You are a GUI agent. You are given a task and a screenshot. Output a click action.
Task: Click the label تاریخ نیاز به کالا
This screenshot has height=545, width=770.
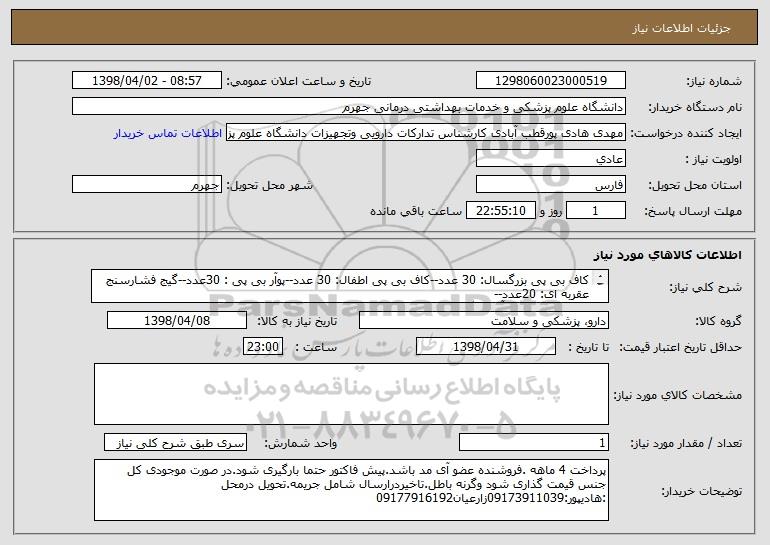(297, 322)
